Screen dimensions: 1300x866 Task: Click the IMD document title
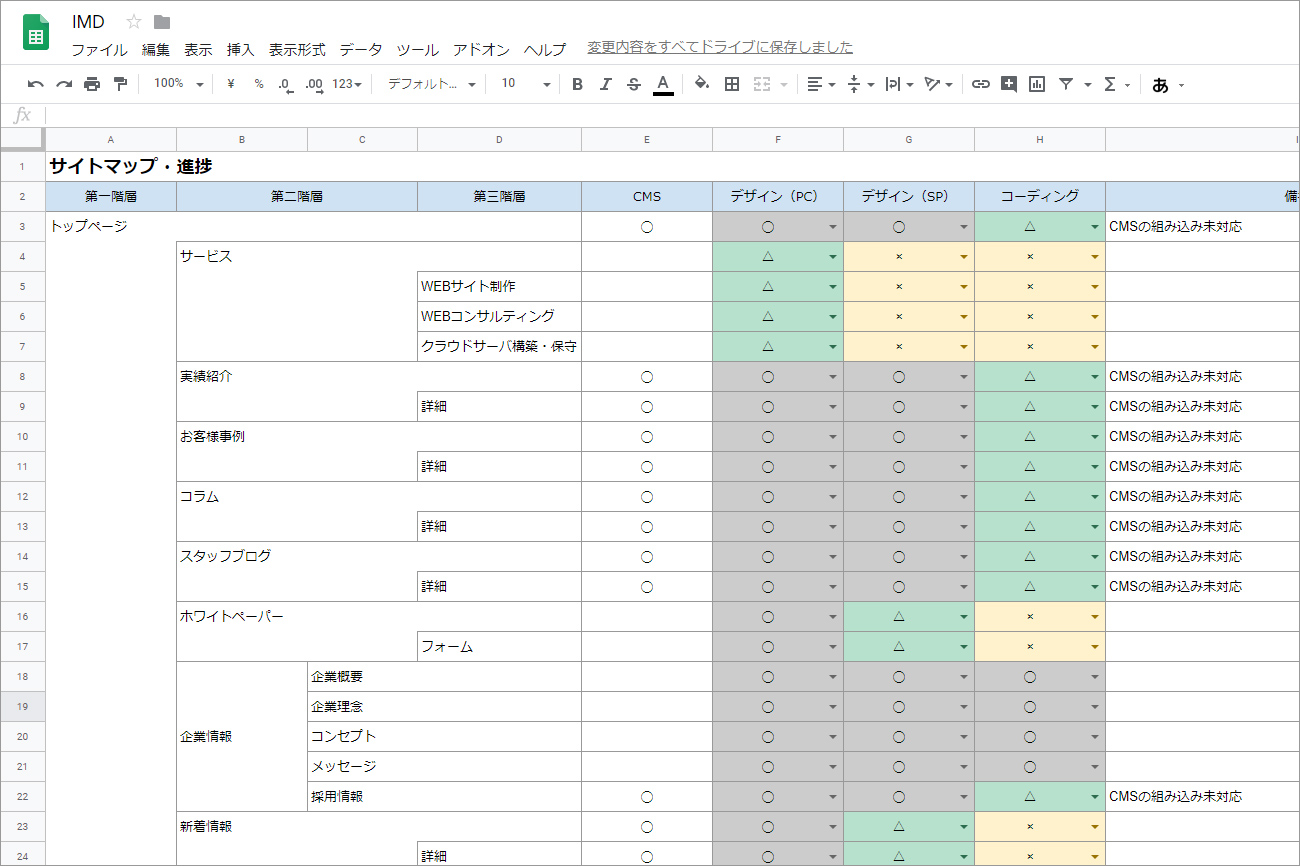pos(88,22)
